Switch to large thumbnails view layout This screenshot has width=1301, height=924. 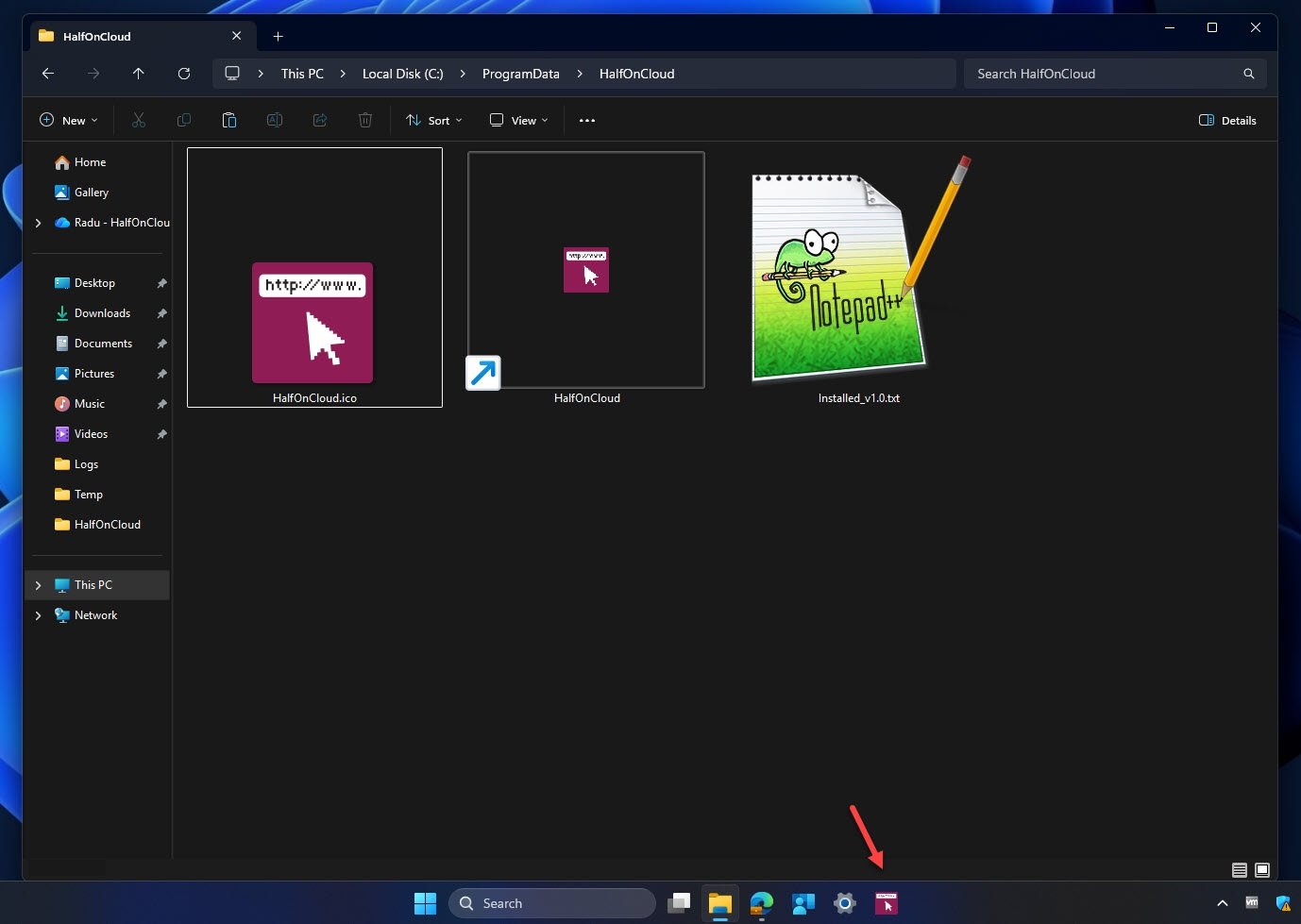(1262, 869)
